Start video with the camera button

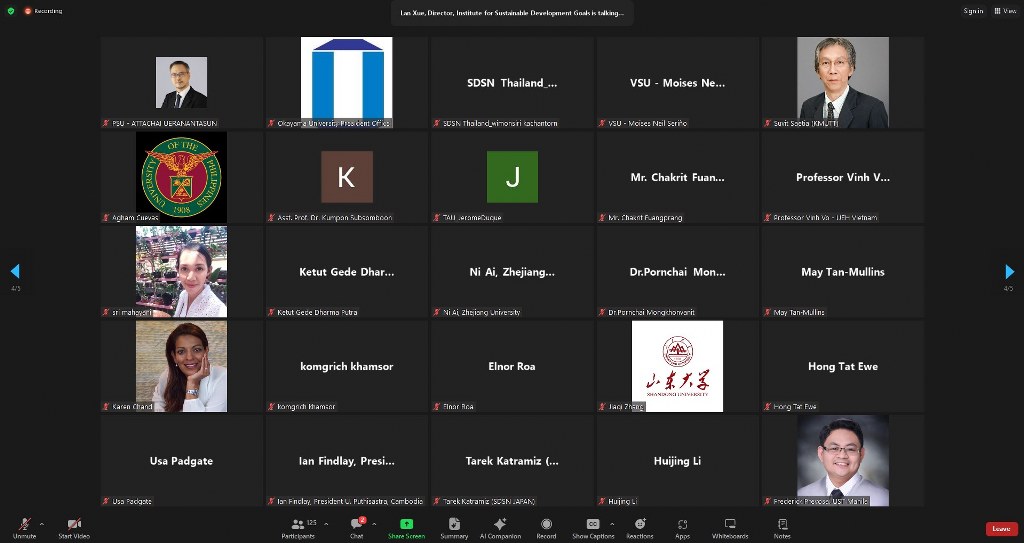[x=74, y=527]
